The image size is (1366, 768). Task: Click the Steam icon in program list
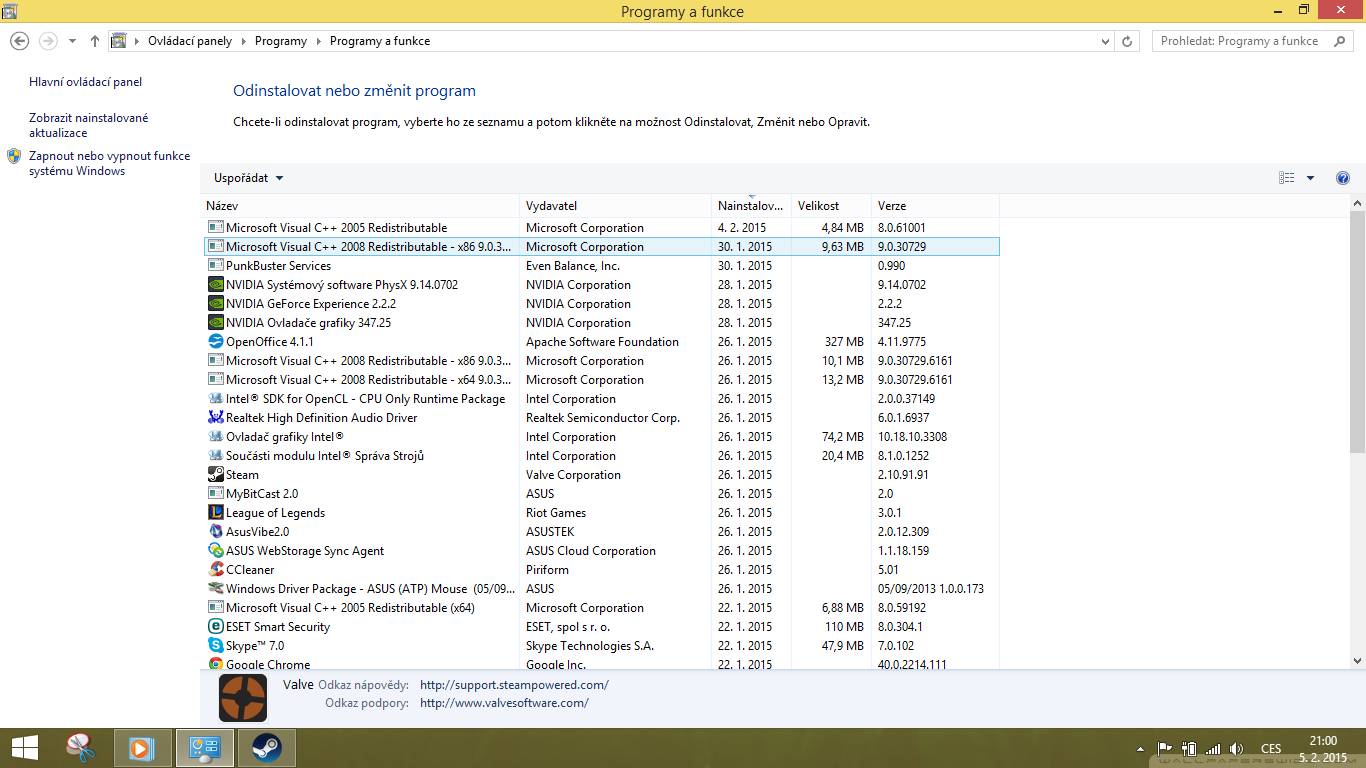coord(215,474)
